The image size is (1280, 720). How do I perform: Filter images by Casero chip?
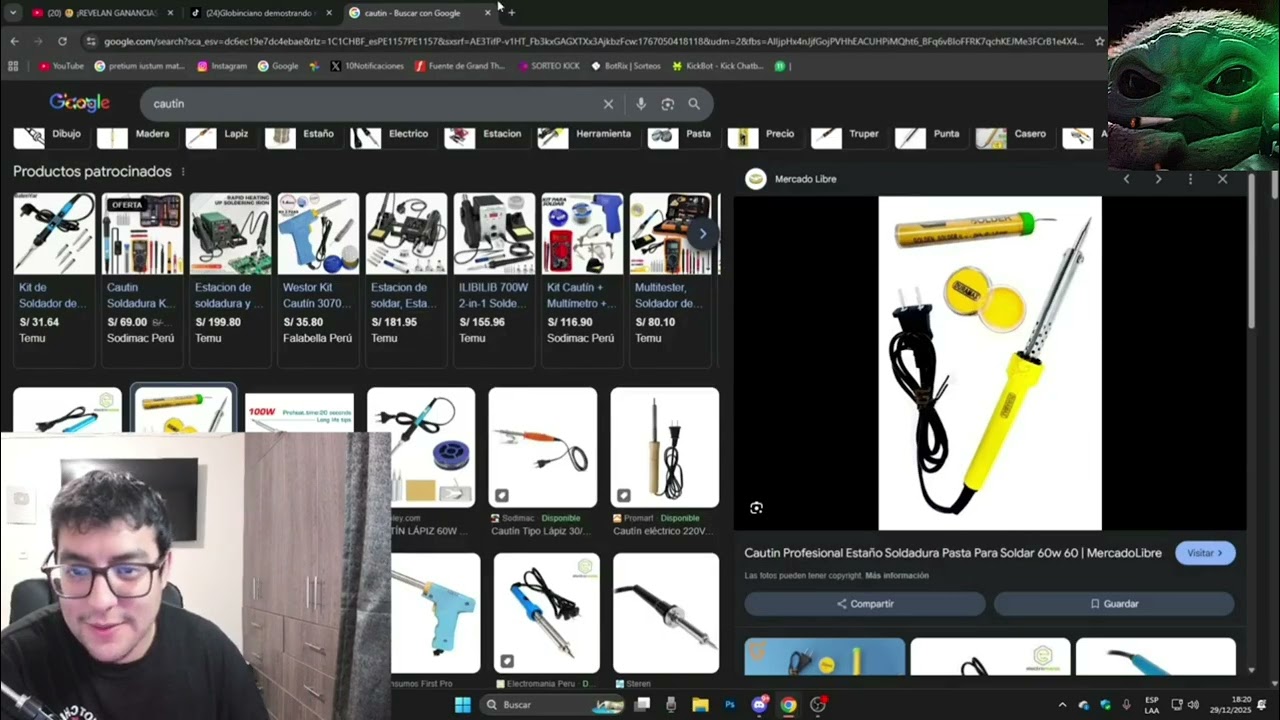1013,134
